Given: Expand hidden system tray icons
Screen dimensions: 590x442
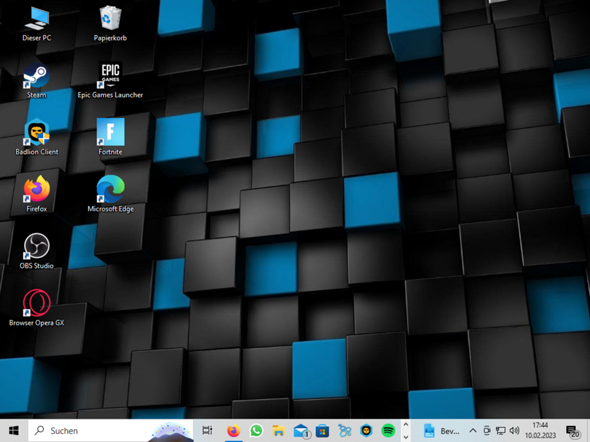Looking at the screenshot, I should point(473,431).
